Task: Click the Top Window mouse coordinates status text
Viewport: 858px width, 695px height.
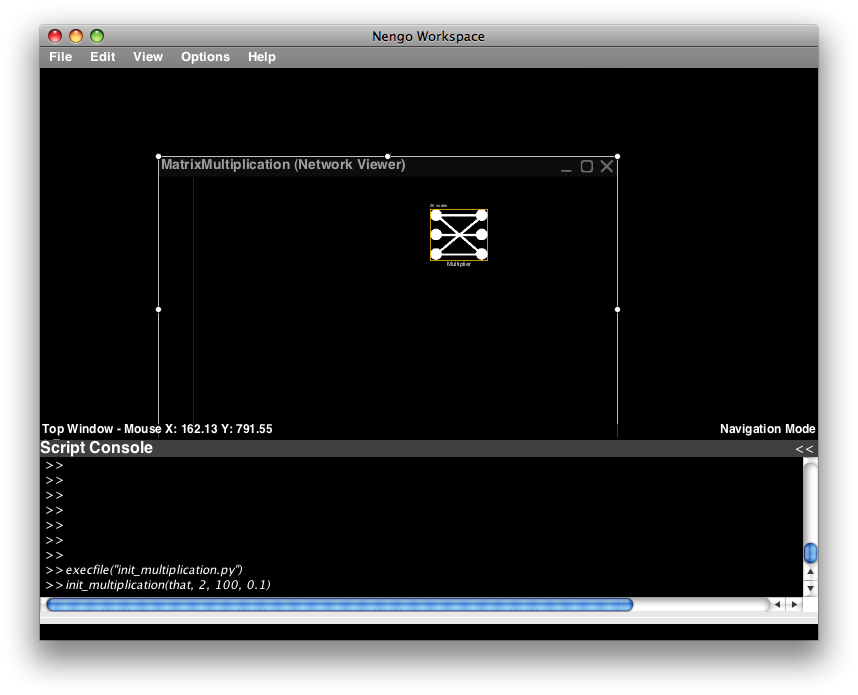Action: click(157, 429)
